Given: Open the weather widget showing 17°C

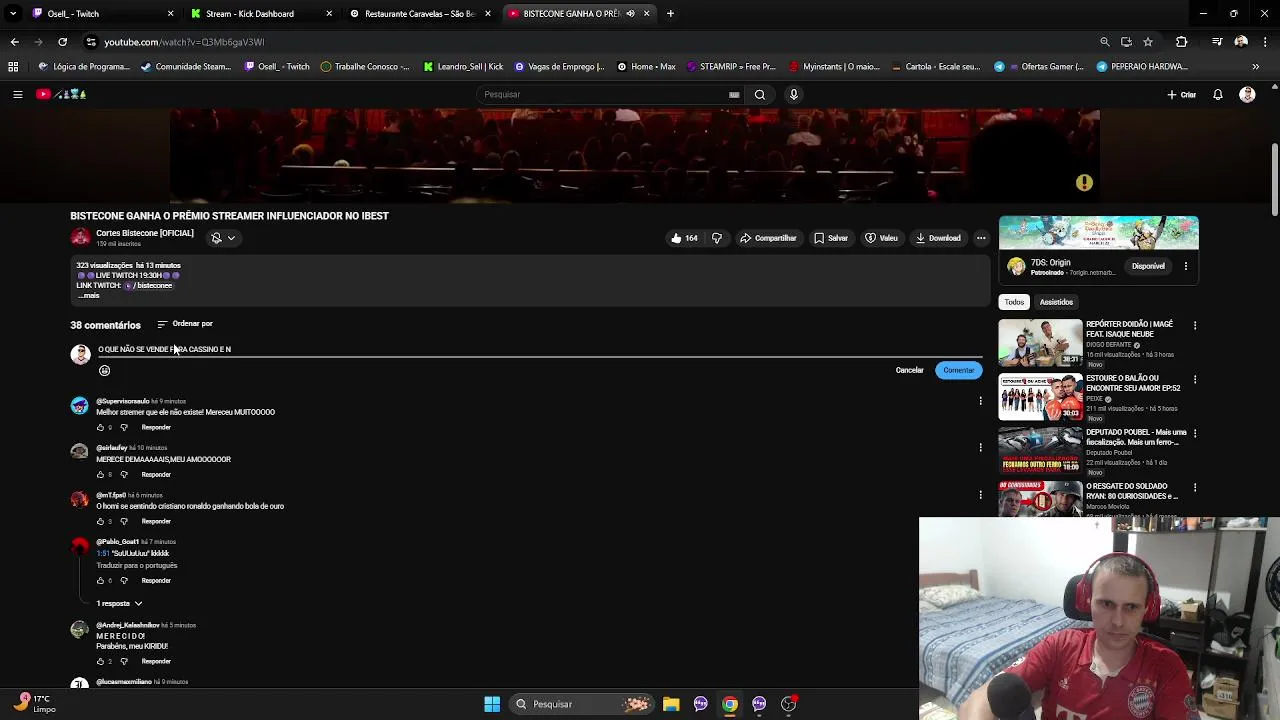Looking at the screenshot, I should coord(36,704).
